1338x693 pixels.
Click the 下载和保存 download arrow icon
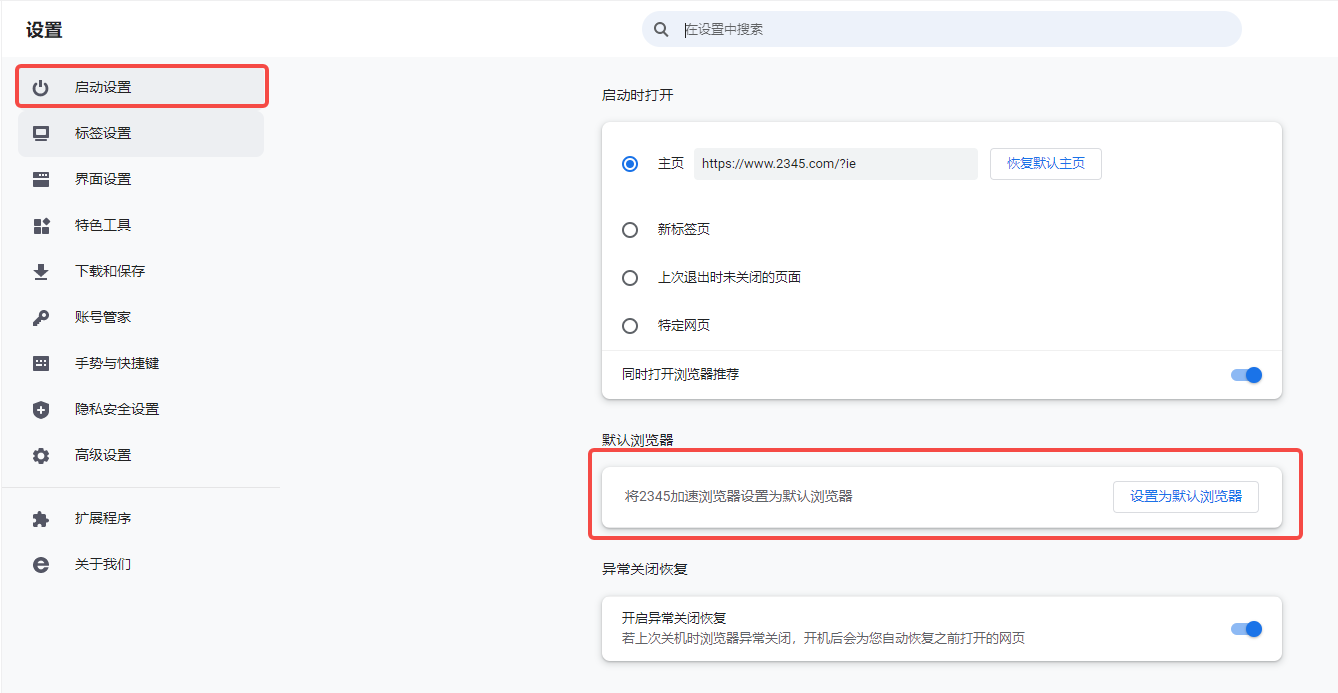pos(40,270)
